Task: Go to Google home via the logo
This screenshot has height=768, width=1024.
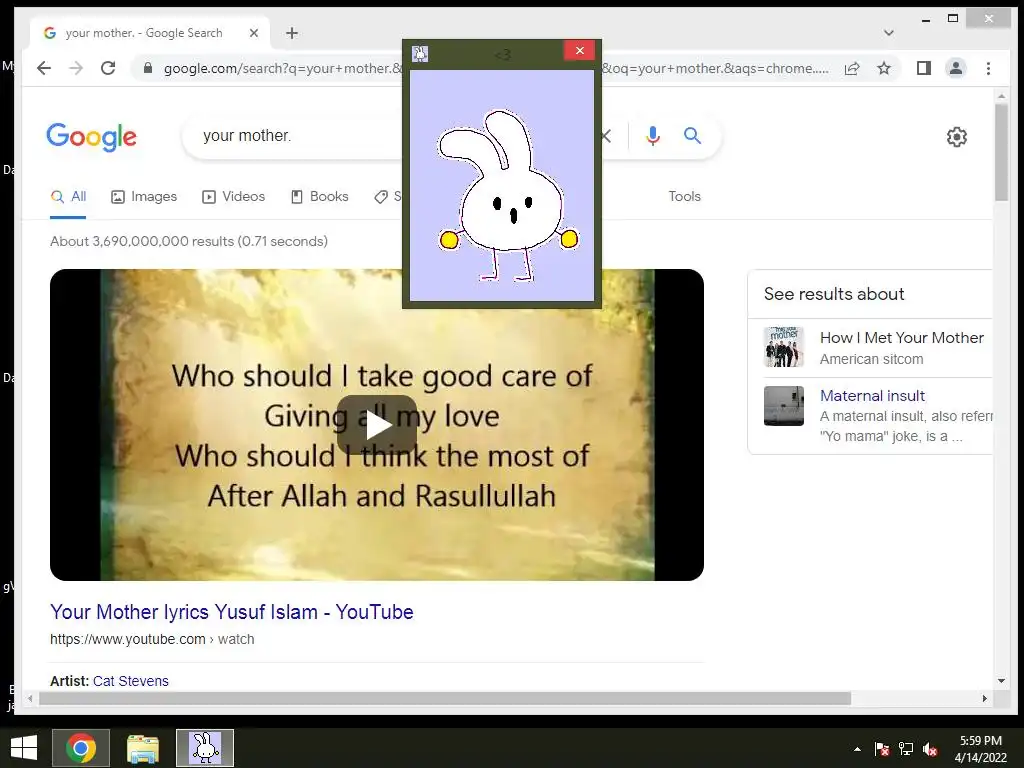Action: click(91, 136)
